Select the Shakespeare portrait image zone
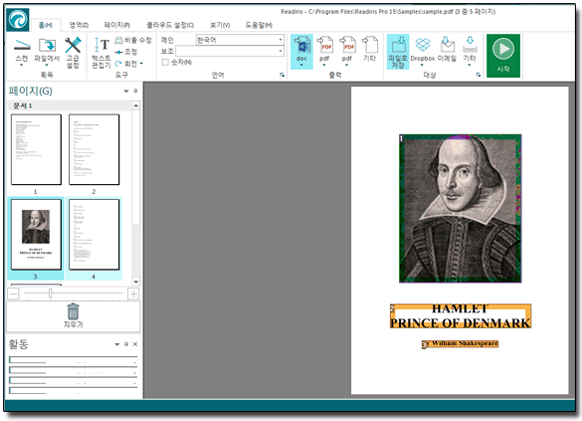The height and width of the screenshot is (421, 582). coord(460,209)
